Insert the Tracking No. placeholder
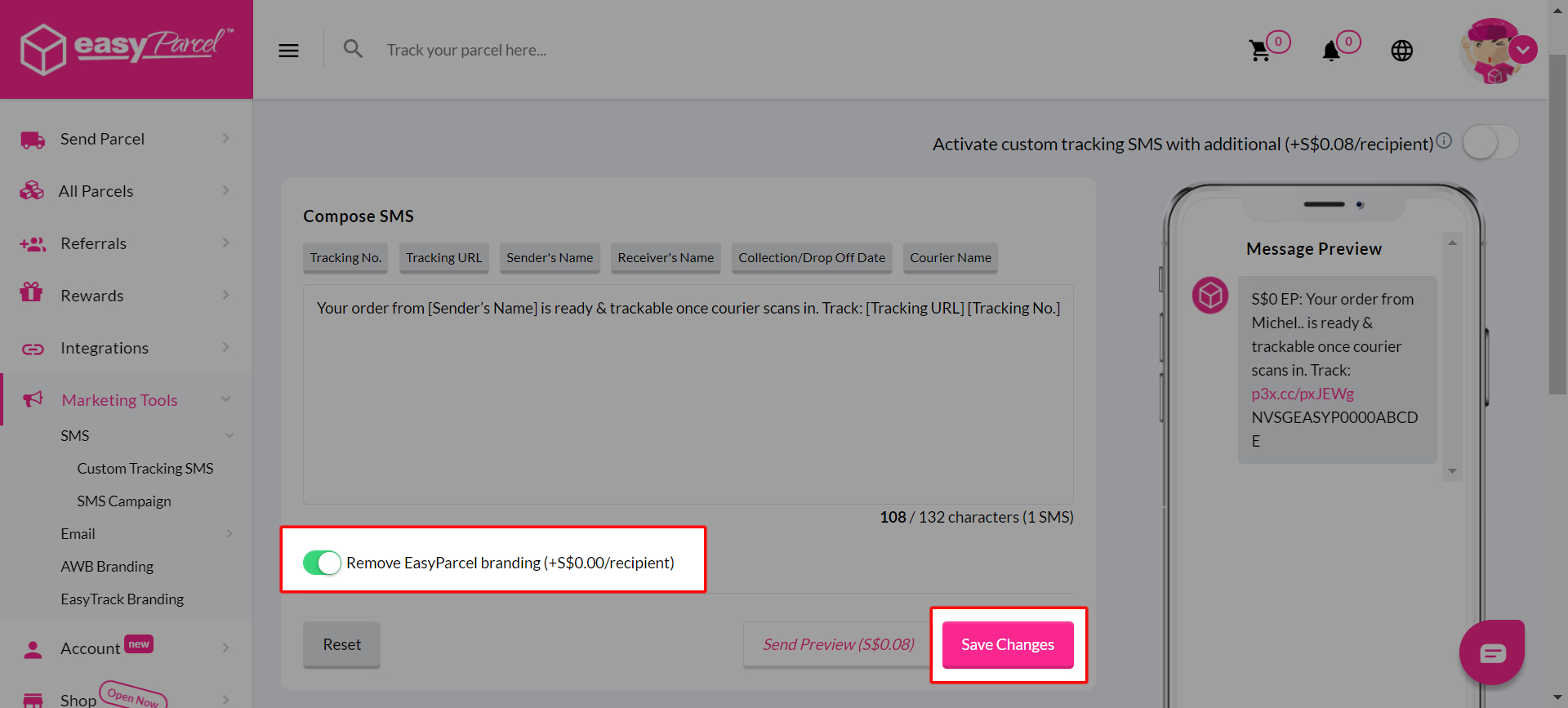The width and height of the screenshot is (1568, 708). [345, 258]
